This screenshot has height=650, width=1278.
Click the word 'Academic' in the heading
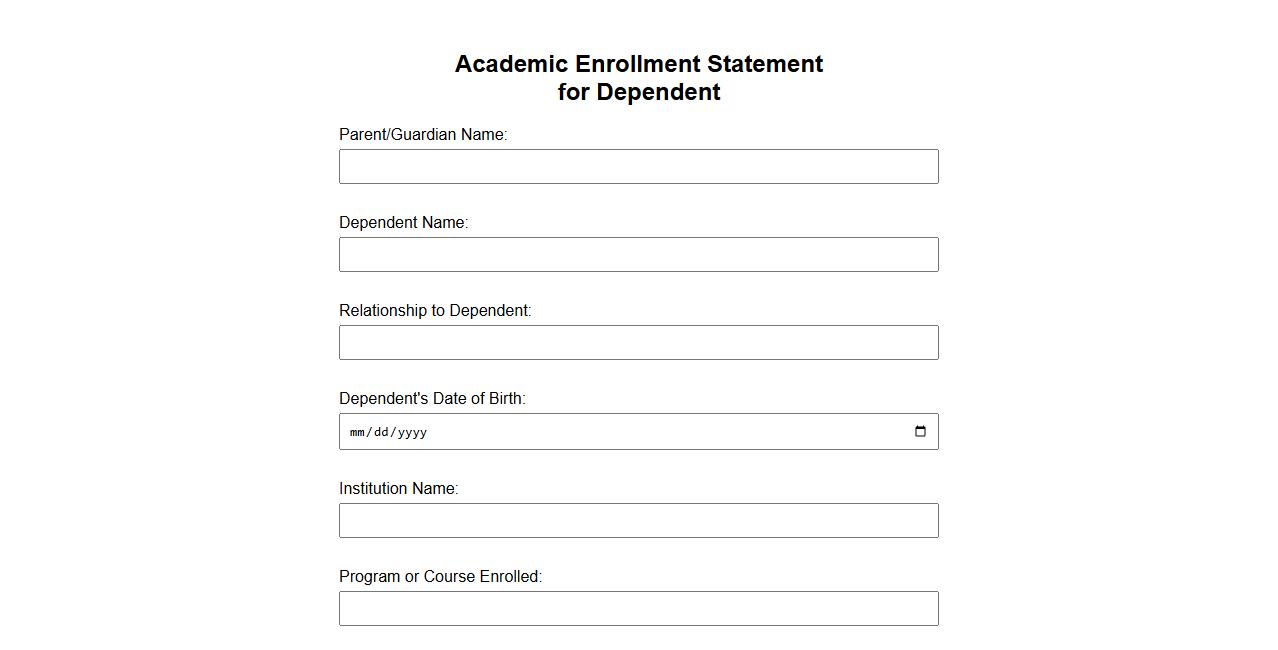pos(511,64)
